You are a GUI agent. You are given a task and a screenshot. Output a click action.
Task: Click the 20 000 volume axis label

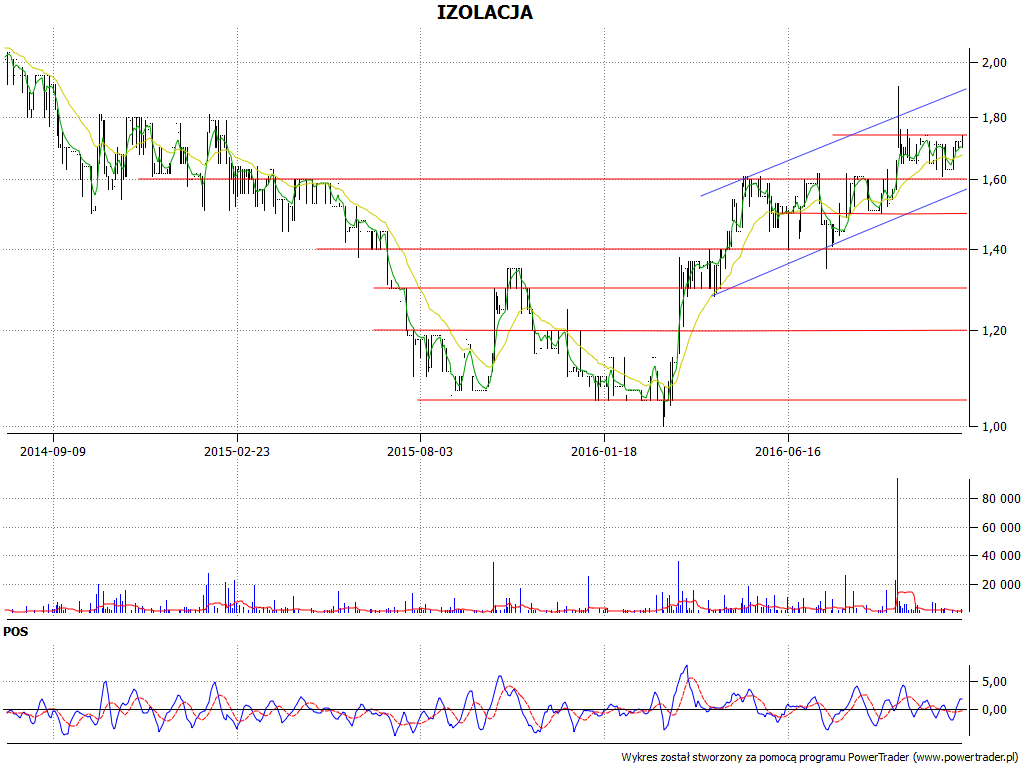pos(1000,584)
